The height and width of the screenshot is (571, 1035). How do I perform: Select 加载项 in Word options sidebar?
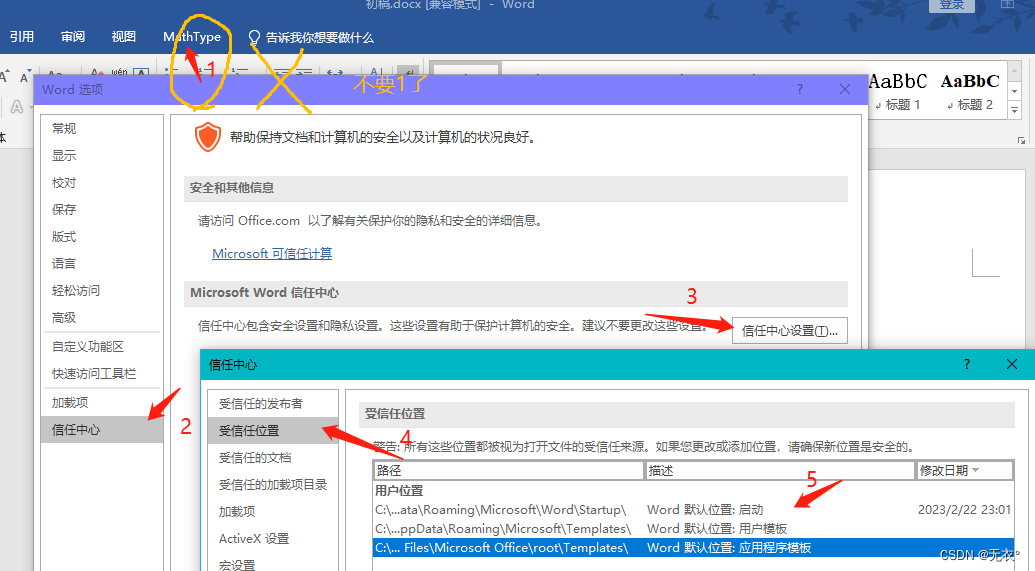click(102, 403)
